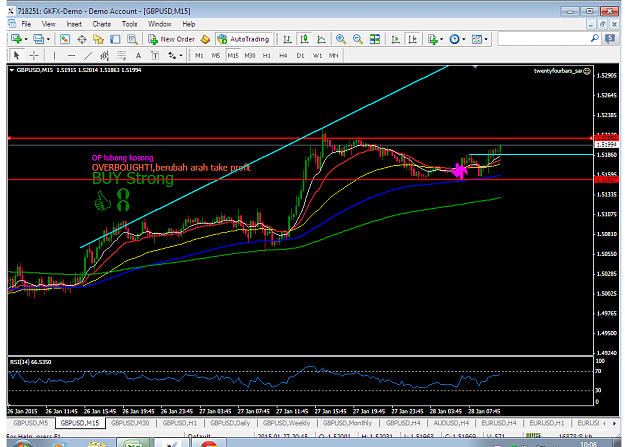625x447 pixels.
Task: Tile chart windows with the grid icon
Action: point(375,39)
